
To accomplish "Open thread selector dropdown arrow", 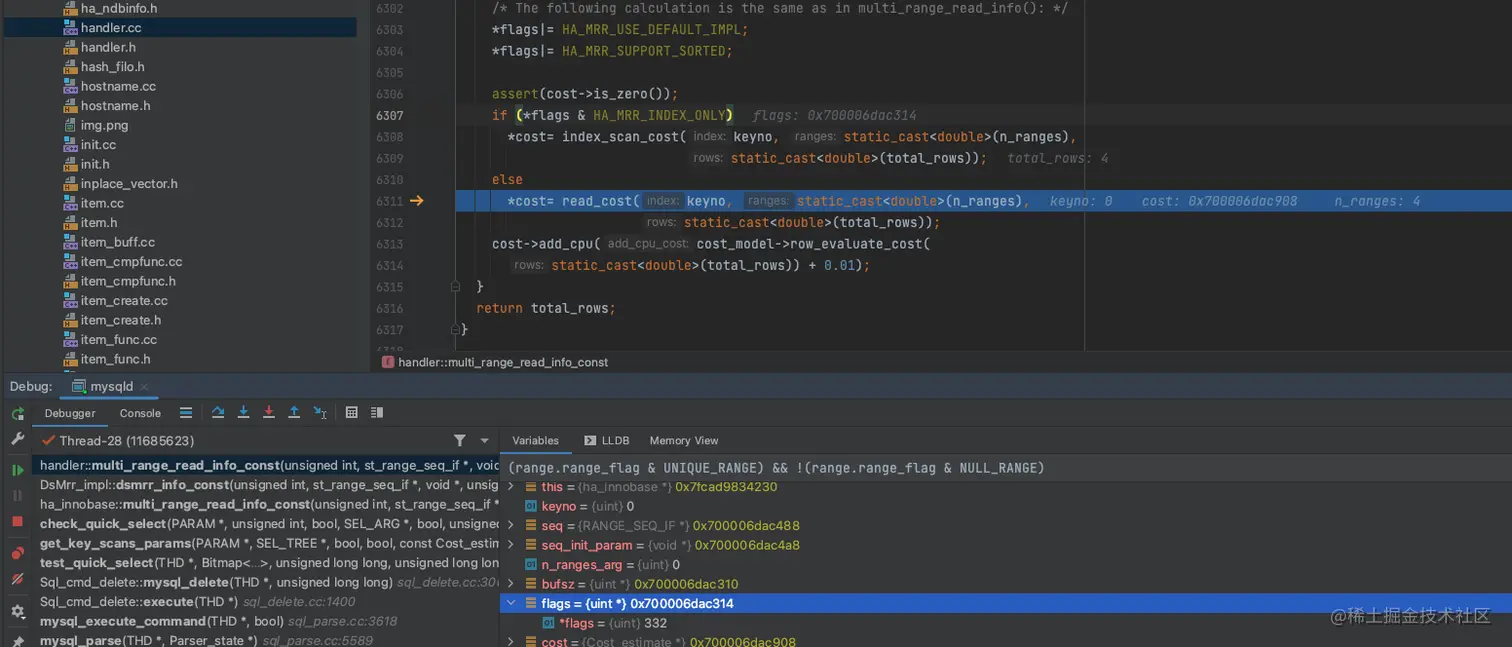I will 485,440.
